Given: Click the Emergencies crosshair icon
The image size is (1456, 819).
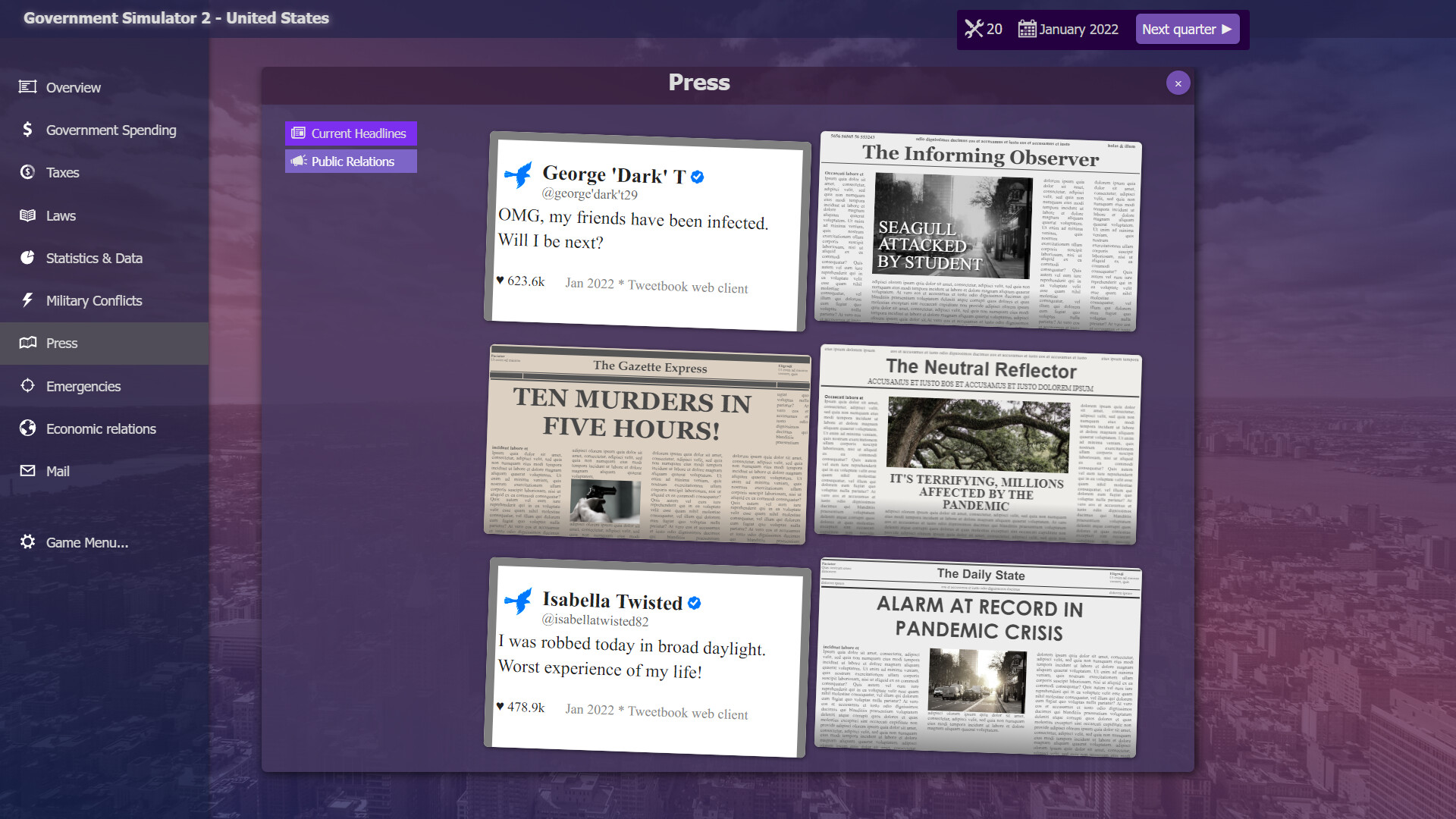Looking at the screenshot, I should point(27,386).
